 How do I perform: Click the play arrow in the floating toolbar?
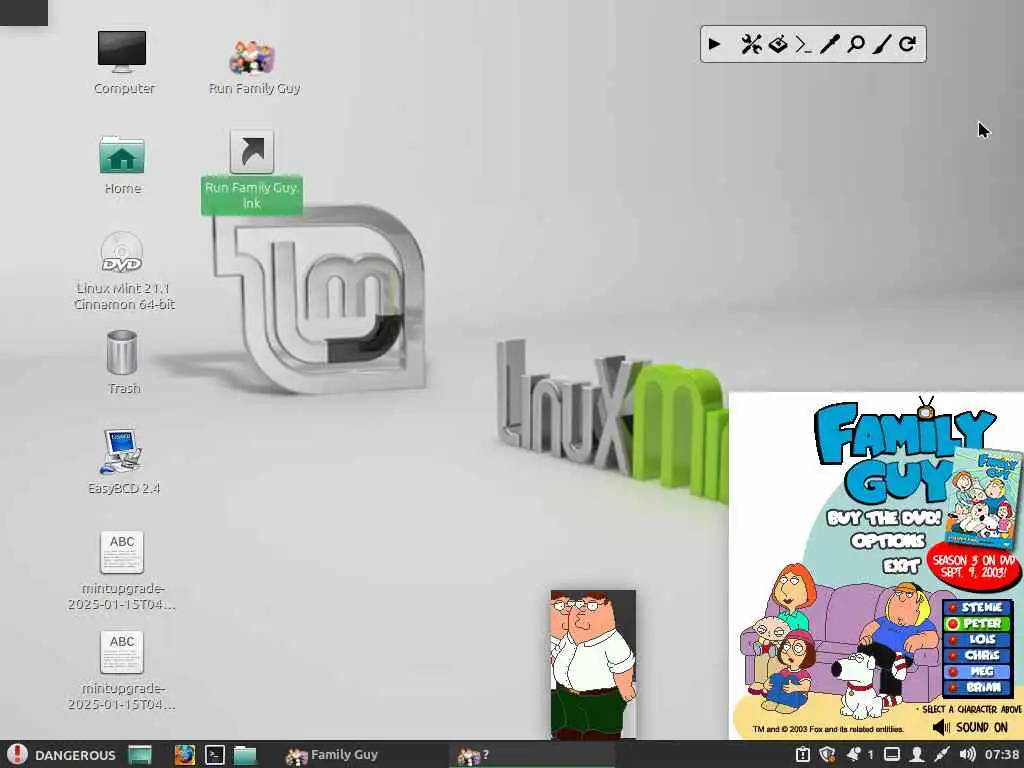714,44
